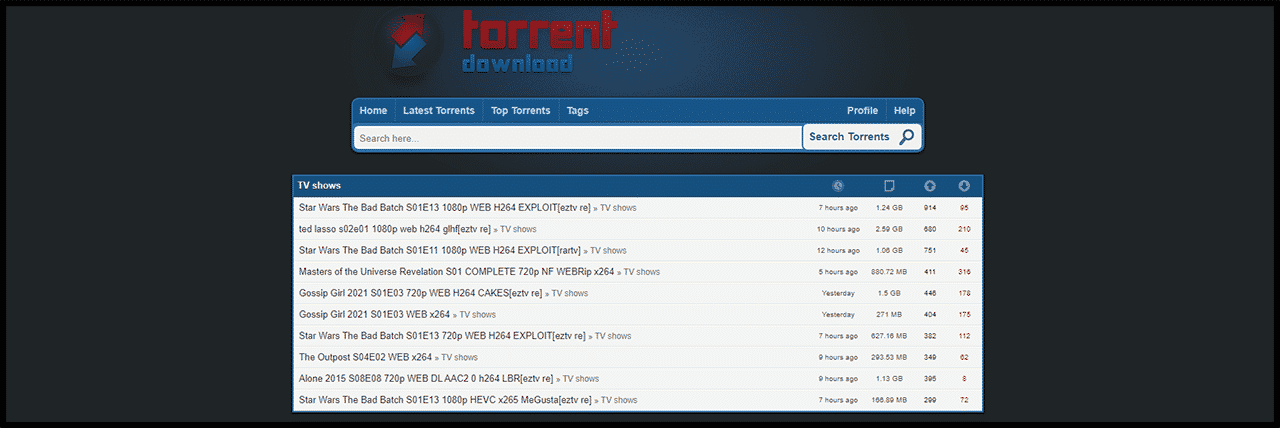Open Star Wars Bad Batch S01E11 1080p torrent

(x=439, y=250)
